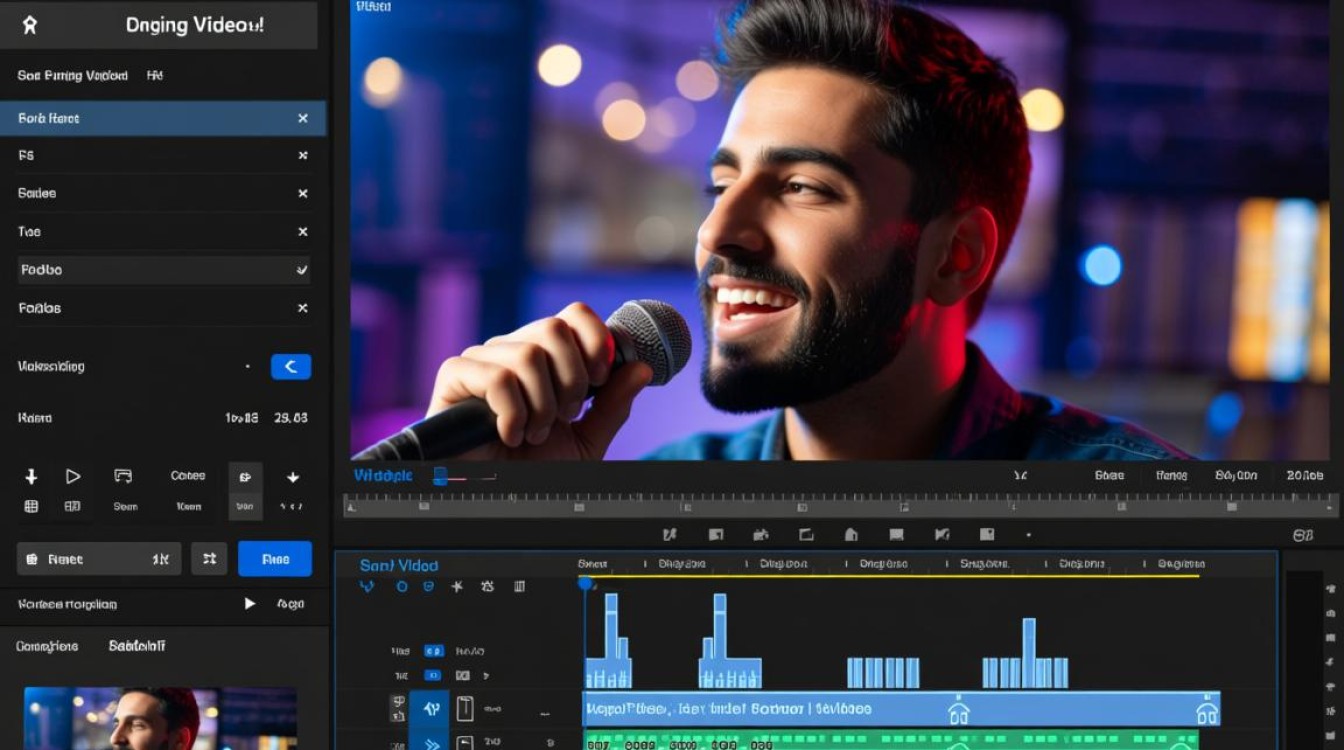This screenshot has height=750, width=1344.
Task: Click the play triangle icon in left tool grid
Action: [x=73, y=477]
